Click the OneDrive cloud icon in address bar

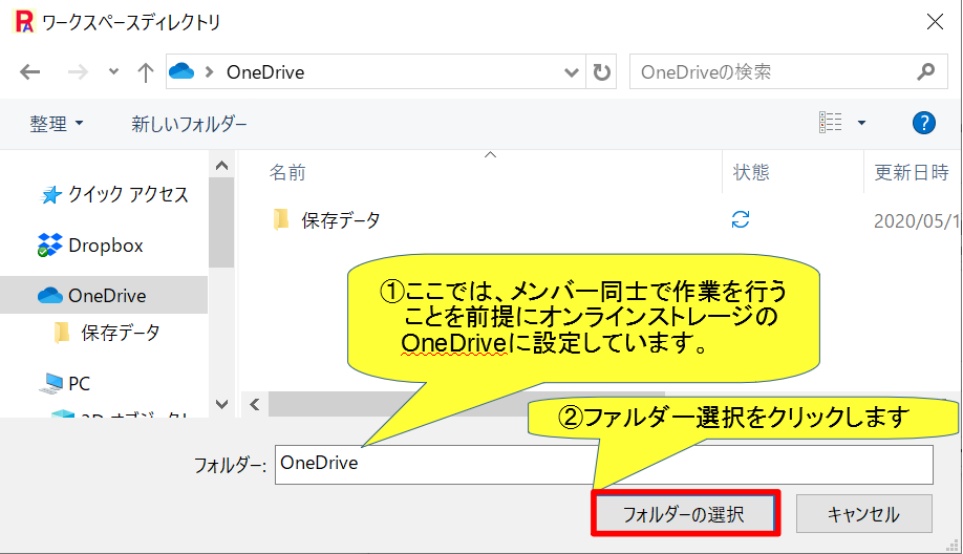click(181, 71)
